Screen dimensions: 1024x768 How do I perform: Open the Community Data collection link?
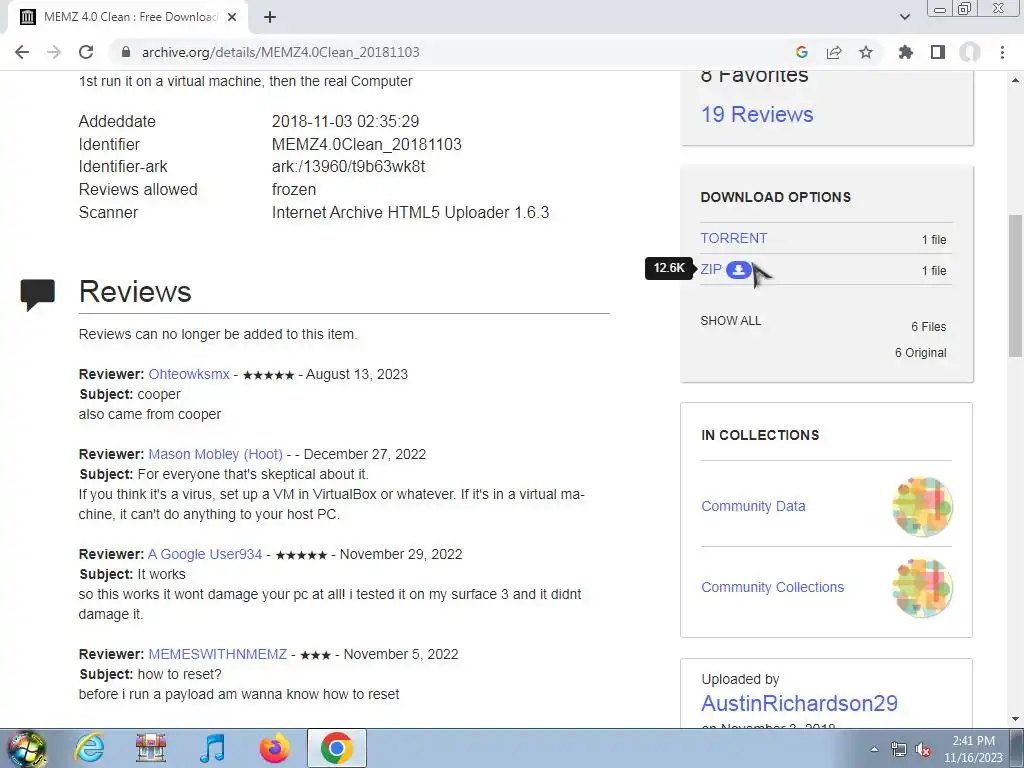pyautogui.click(x=753, y=506)
